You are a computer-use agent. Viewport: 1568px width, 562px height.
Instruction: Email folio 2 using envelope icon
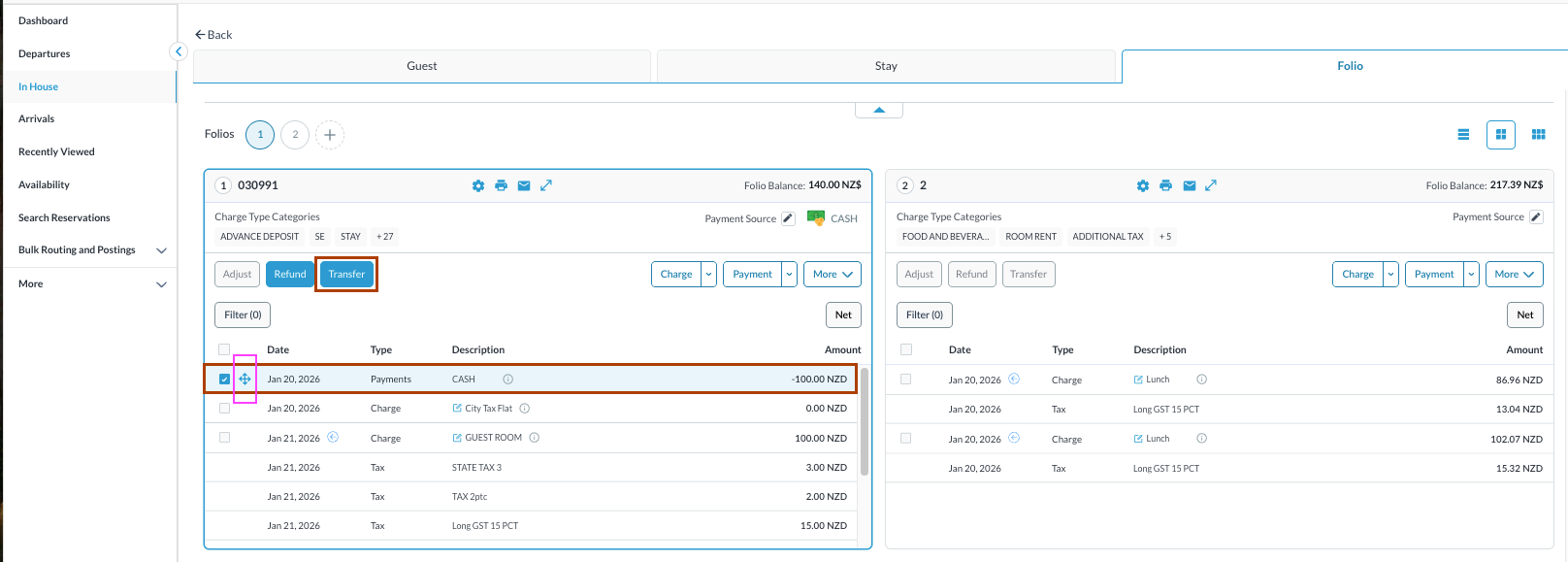[x=1189, y=185]
